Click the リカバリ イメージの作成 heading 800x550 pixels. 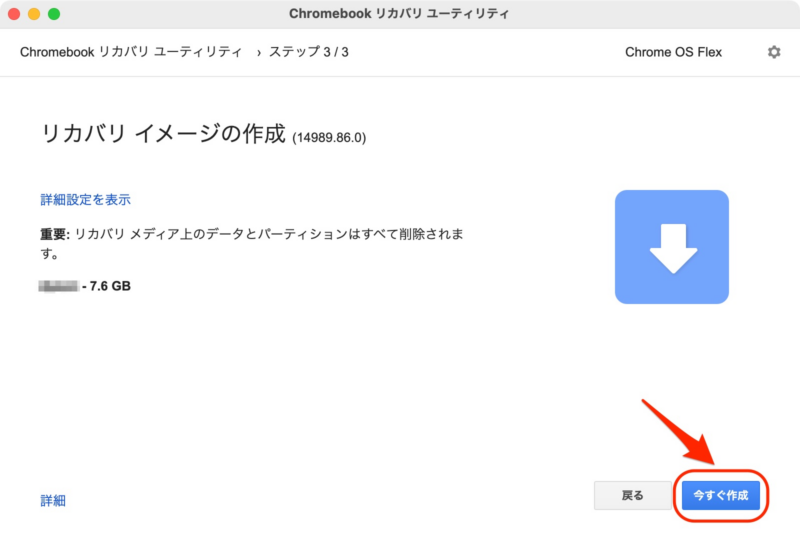(163, 134)
